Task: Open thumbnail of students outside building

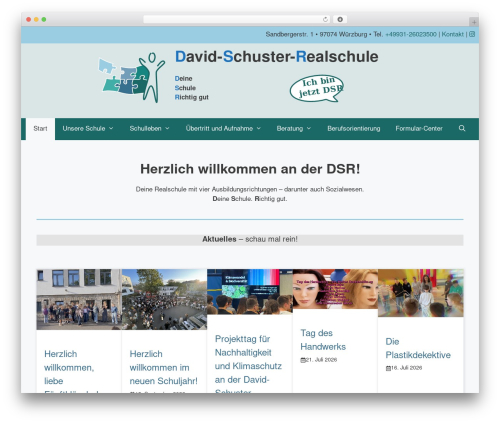Action: tap(79, 299)
